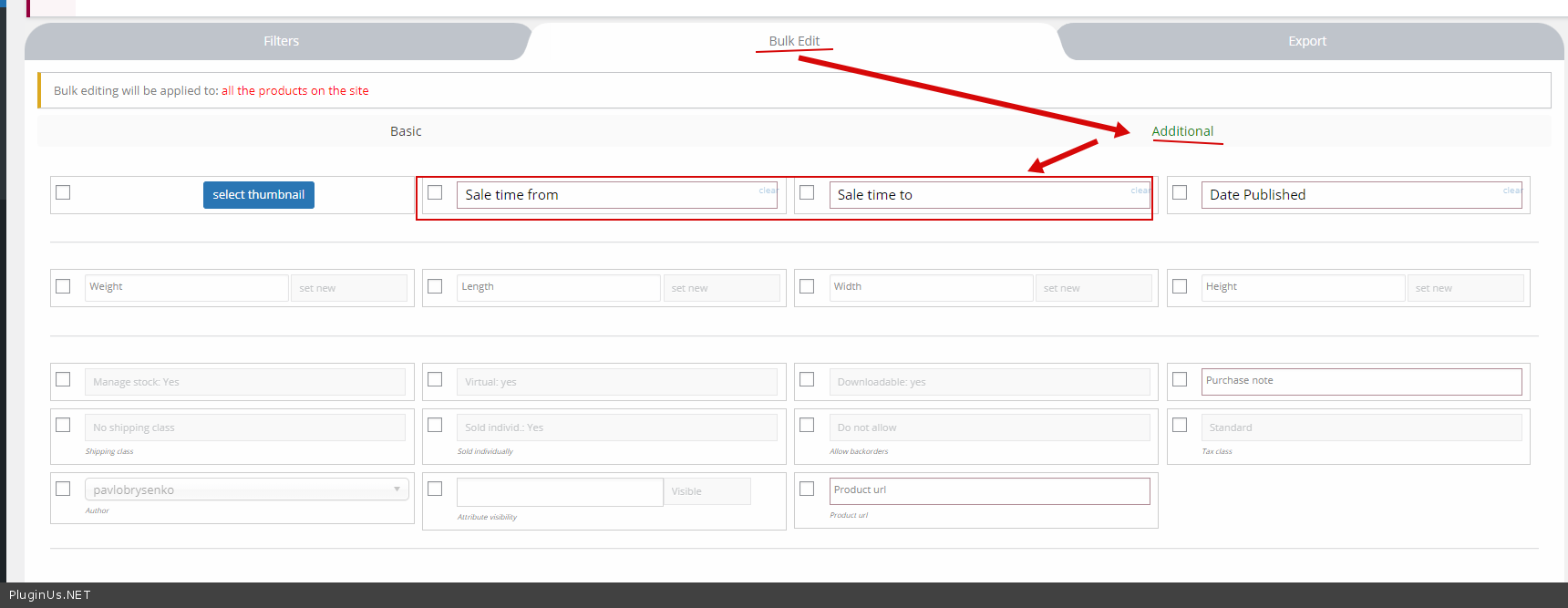Open the Standard tax class dropdown

pyautogui.click(x=1361, y=428)
